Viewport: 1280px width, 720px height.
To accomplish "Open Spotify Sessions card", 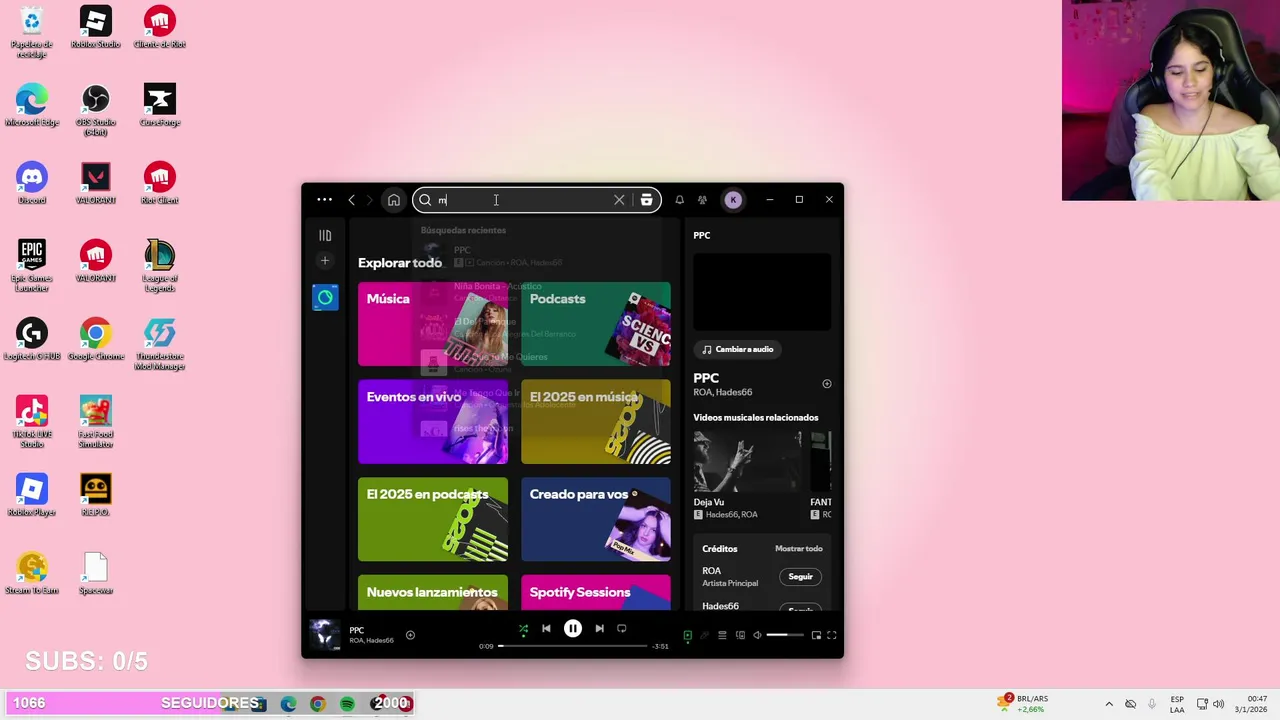I will tap(596, 592).
